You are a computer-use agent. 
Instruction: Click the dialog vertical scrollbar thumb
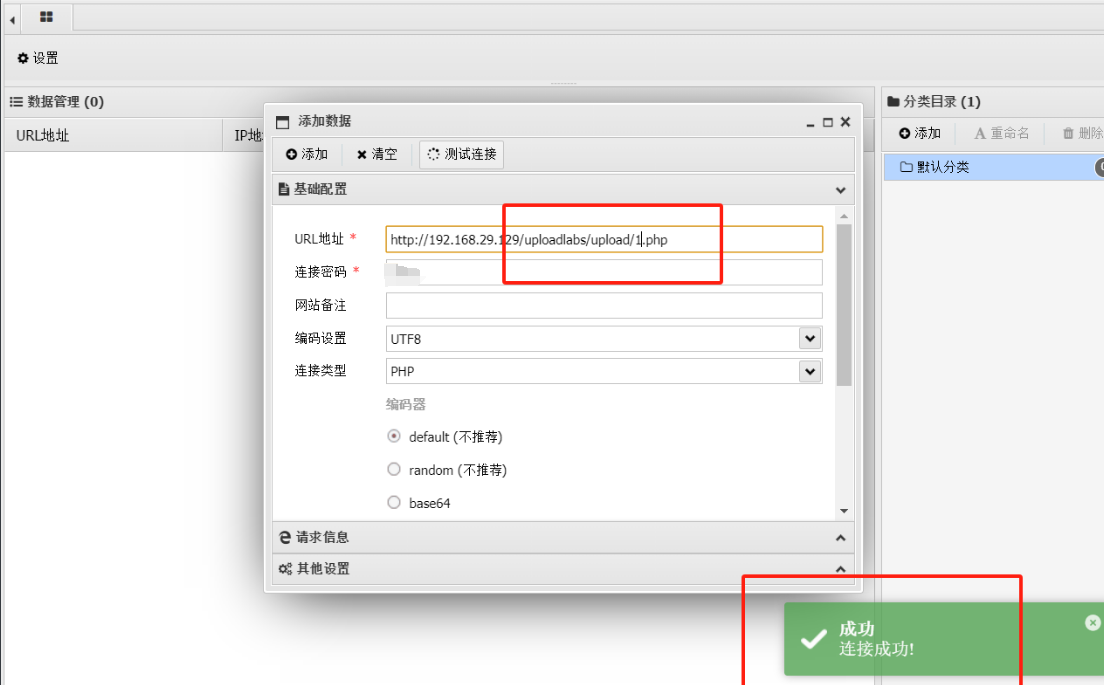[x=844, y=305]
